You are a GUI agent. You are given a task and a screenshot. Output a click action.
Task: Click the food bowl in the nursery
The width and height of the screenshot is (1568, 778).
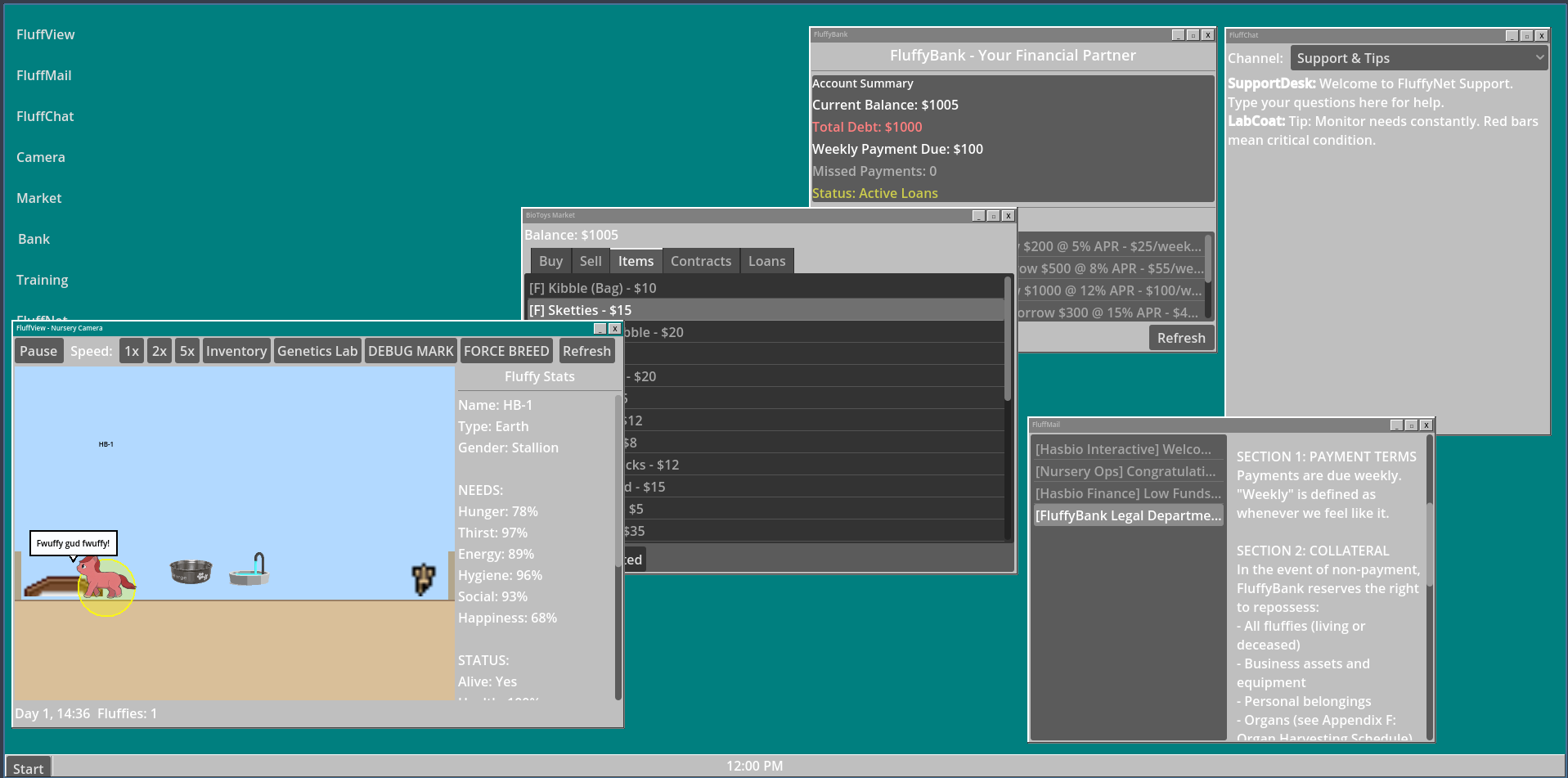191,571
